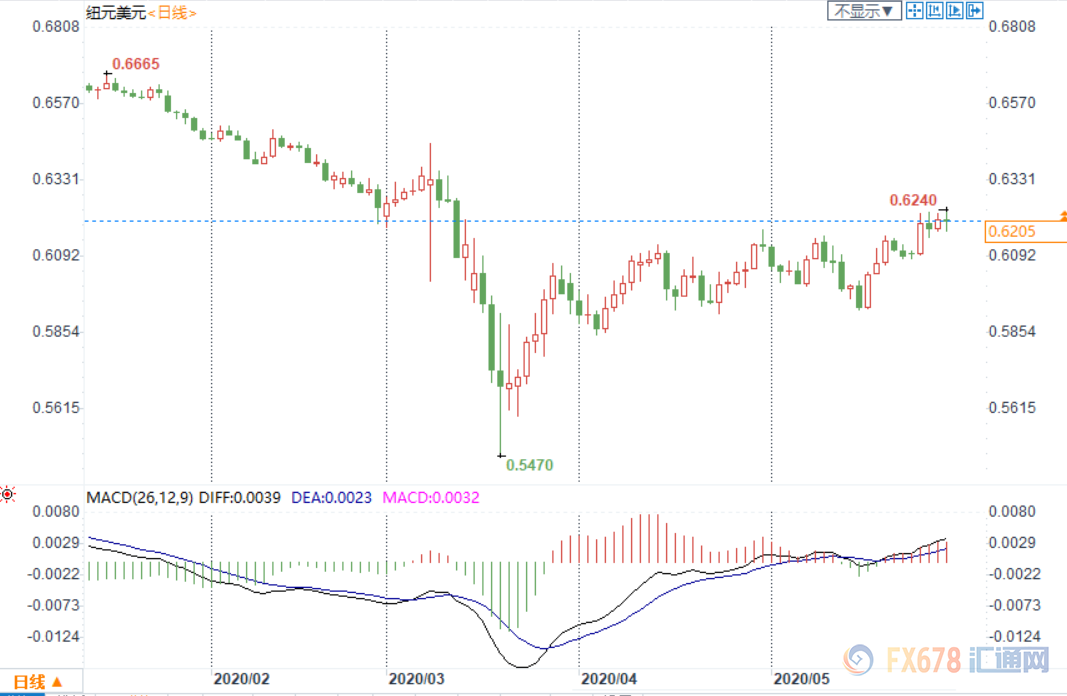Click the 0.6240 recent high marker

coord(913,200)
